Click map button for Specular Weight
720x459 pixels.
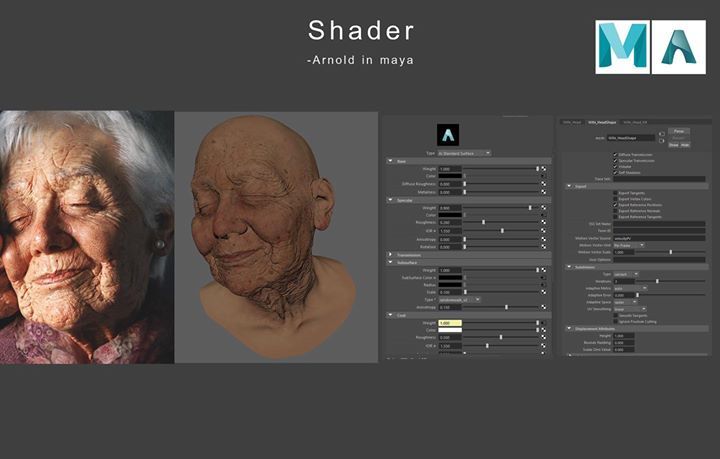(x=544, y=208)
